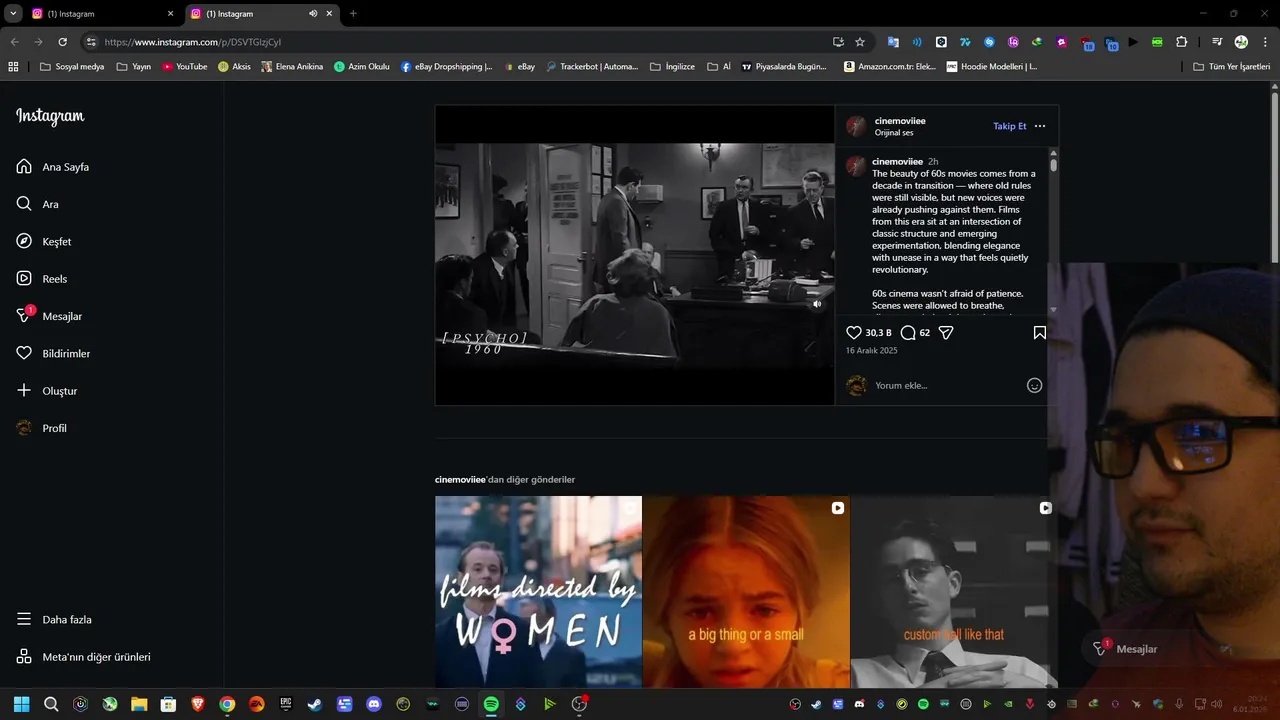Open the Ara search panel

coord(38,204)
